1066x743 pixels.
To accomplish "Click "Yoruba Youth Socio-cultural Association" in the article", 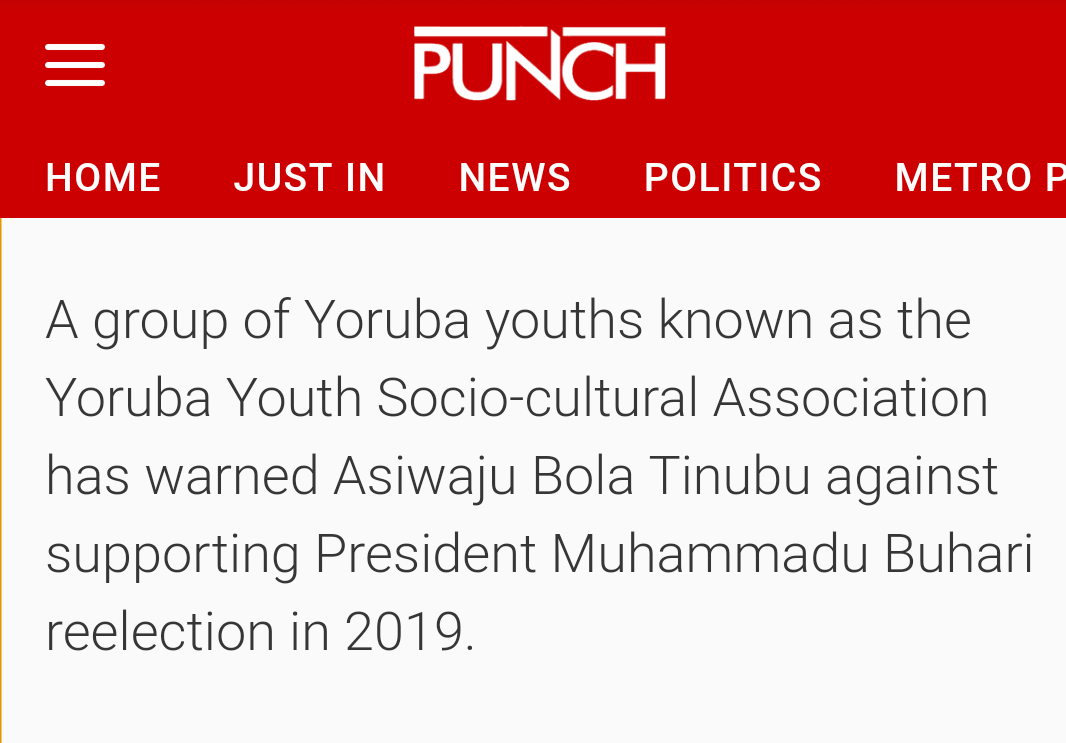I will click(516, 398).
